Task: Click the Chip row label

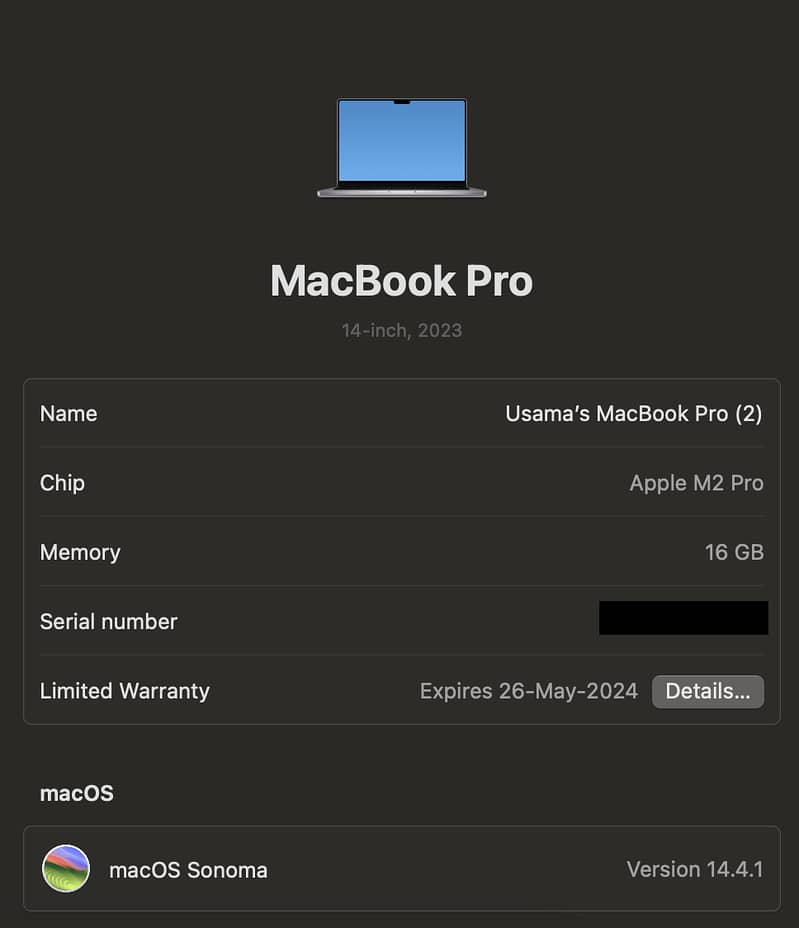Action: pyautogui.click(x=62, y=483)
